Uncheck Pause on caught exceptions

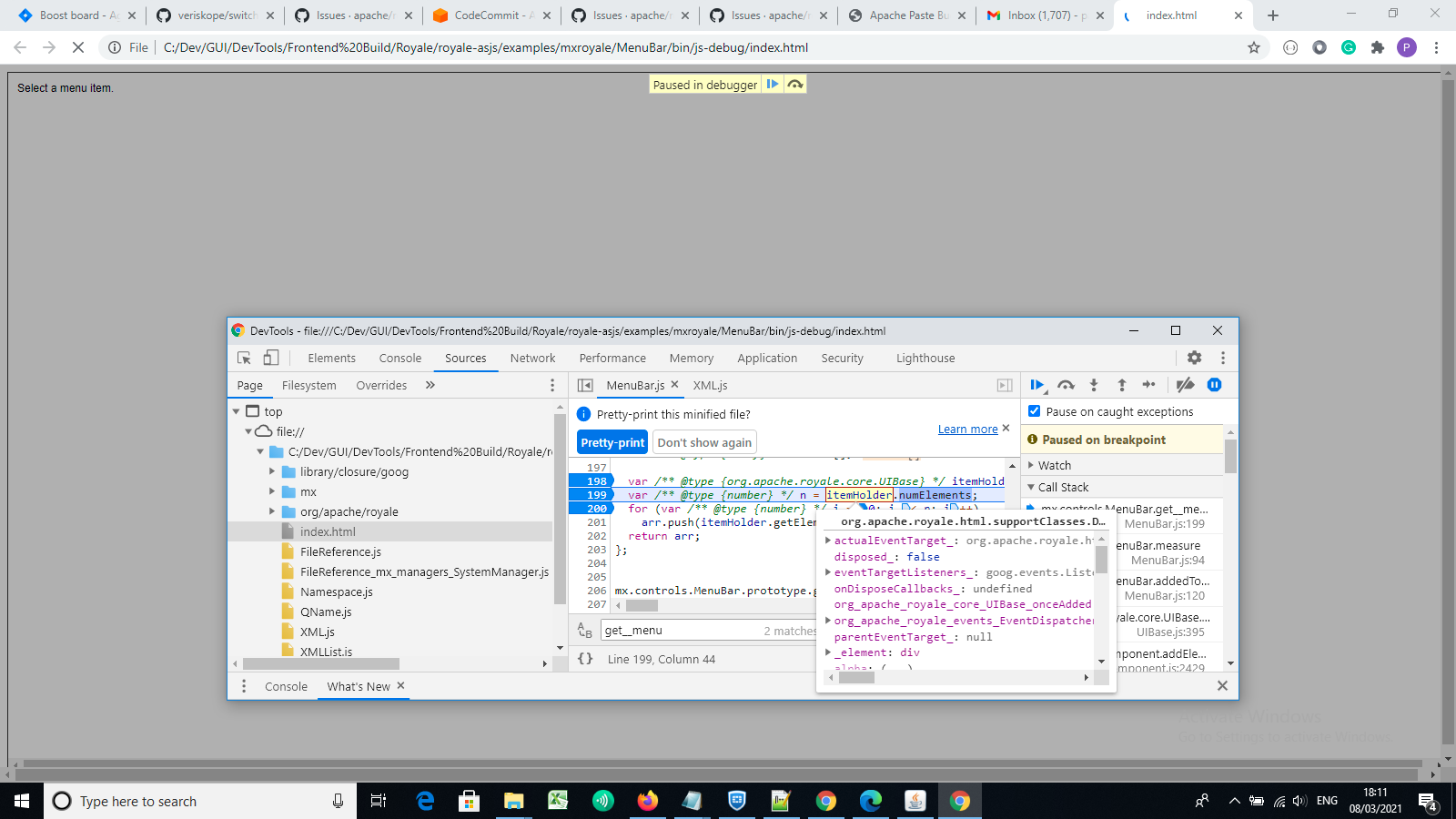click(x=1034, y=410)
